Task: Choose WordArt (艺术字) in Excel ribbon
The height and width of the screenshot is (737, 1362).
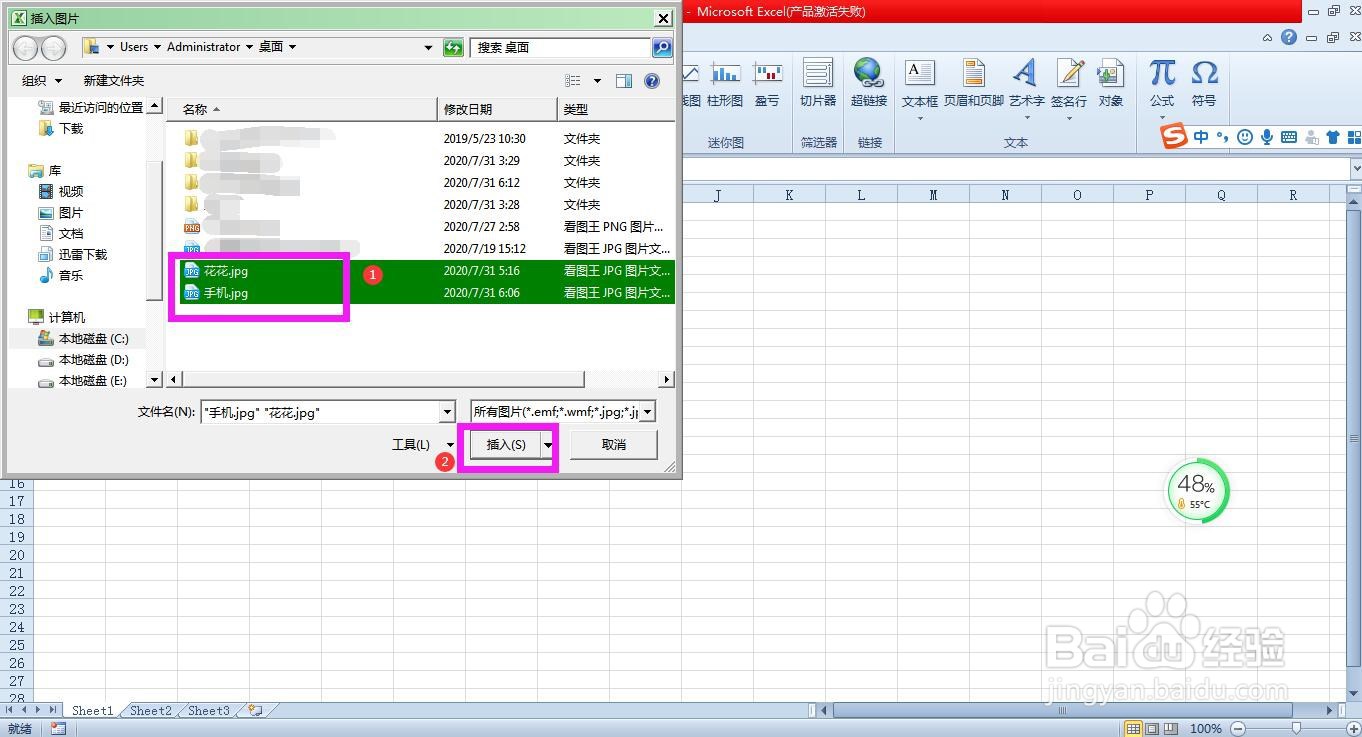Action: coord(1026,82)
